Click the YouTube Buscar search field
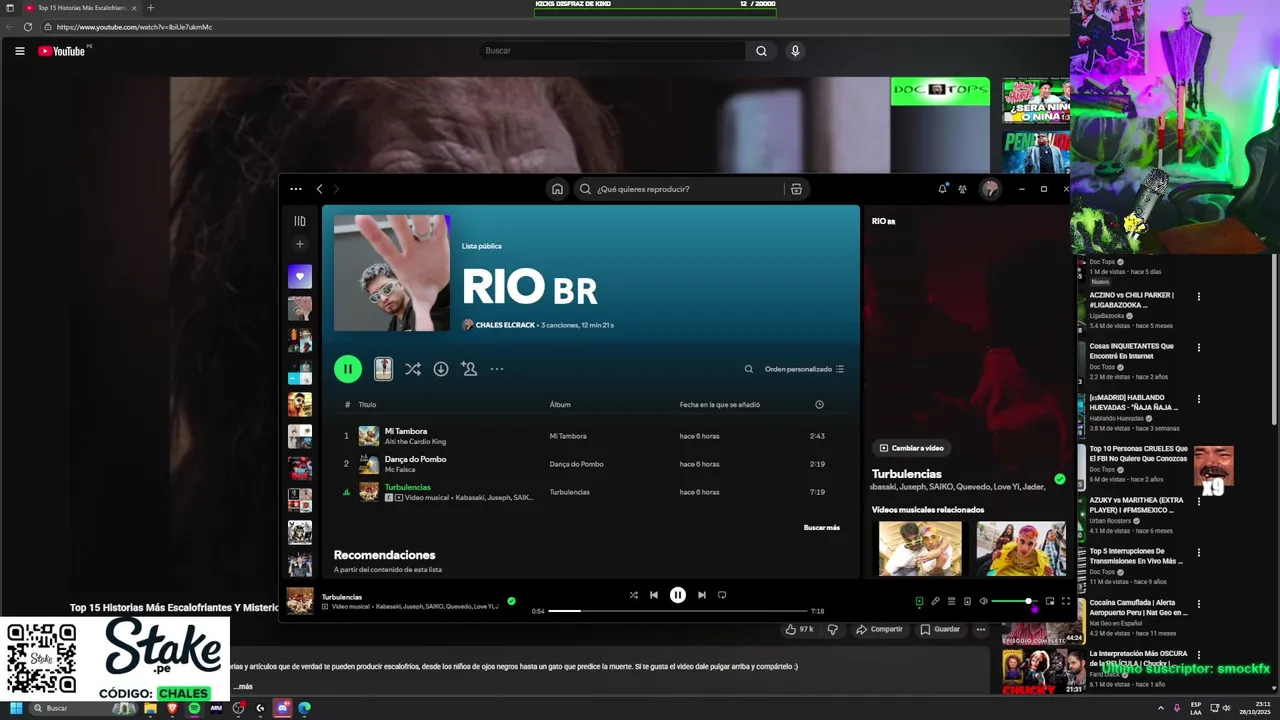The image size is (1280, 720). (612, 51)
